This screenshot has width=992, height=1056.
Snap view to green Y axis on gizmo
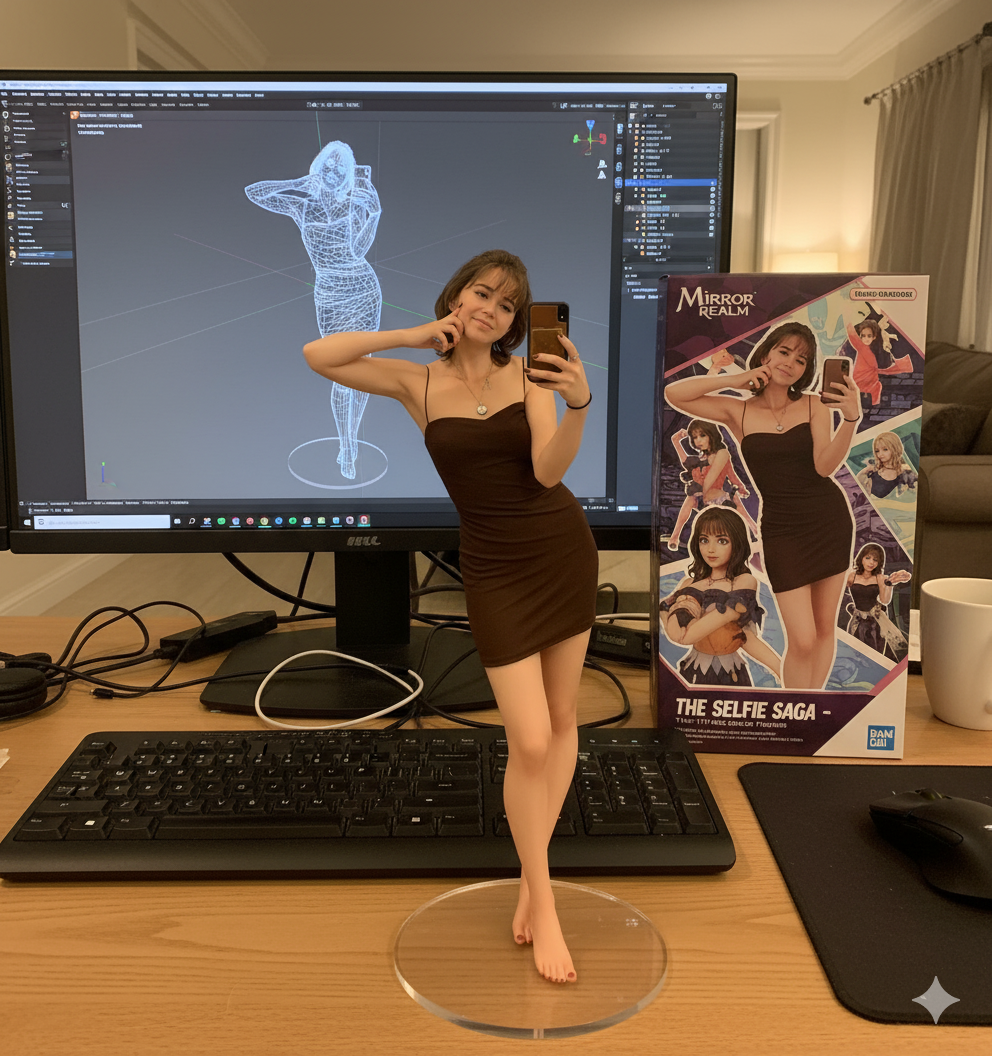point(576,139)
